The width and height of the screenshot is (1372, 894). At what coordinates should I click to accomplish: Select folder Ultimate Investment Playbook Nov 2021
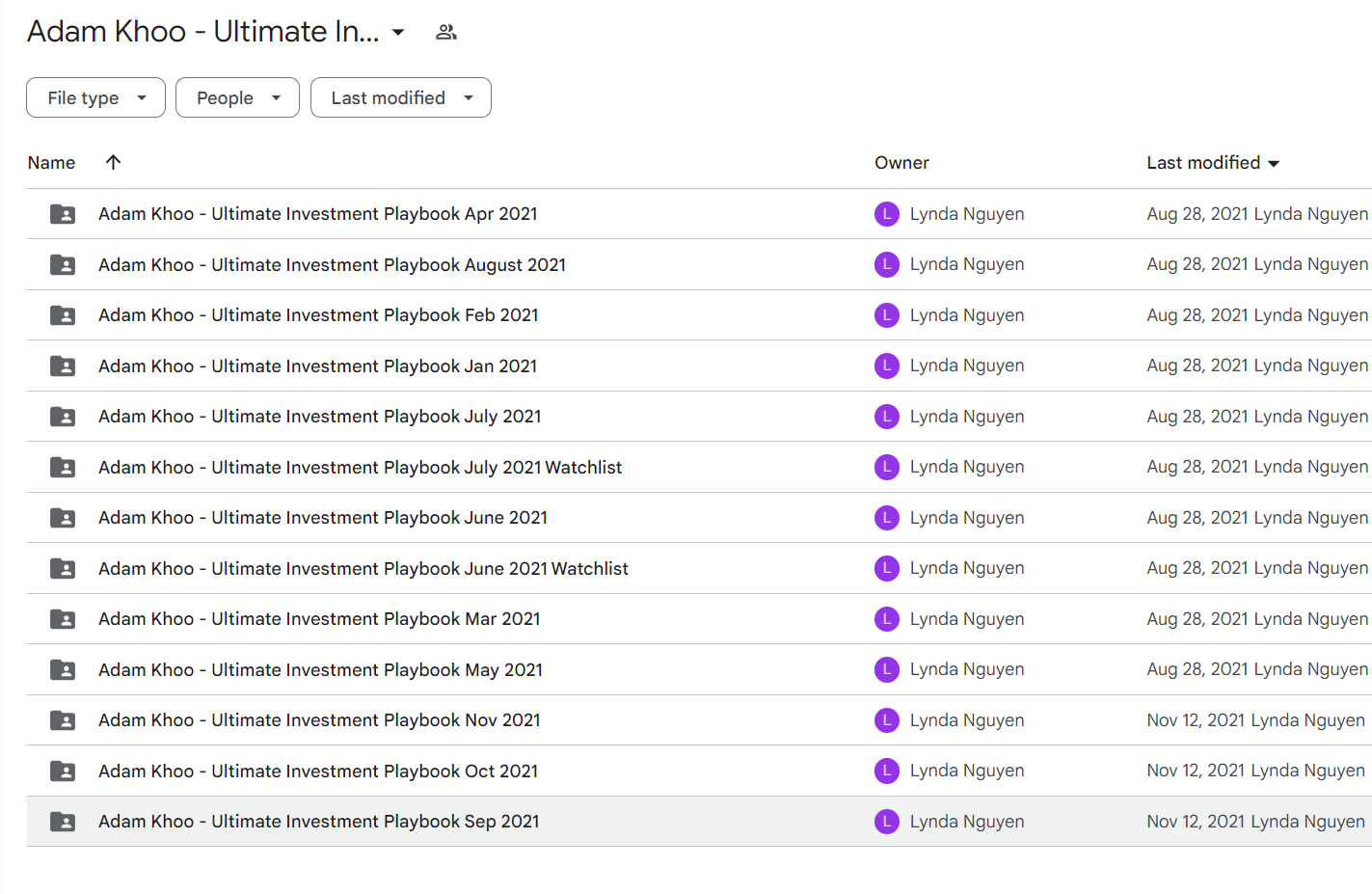319,720
